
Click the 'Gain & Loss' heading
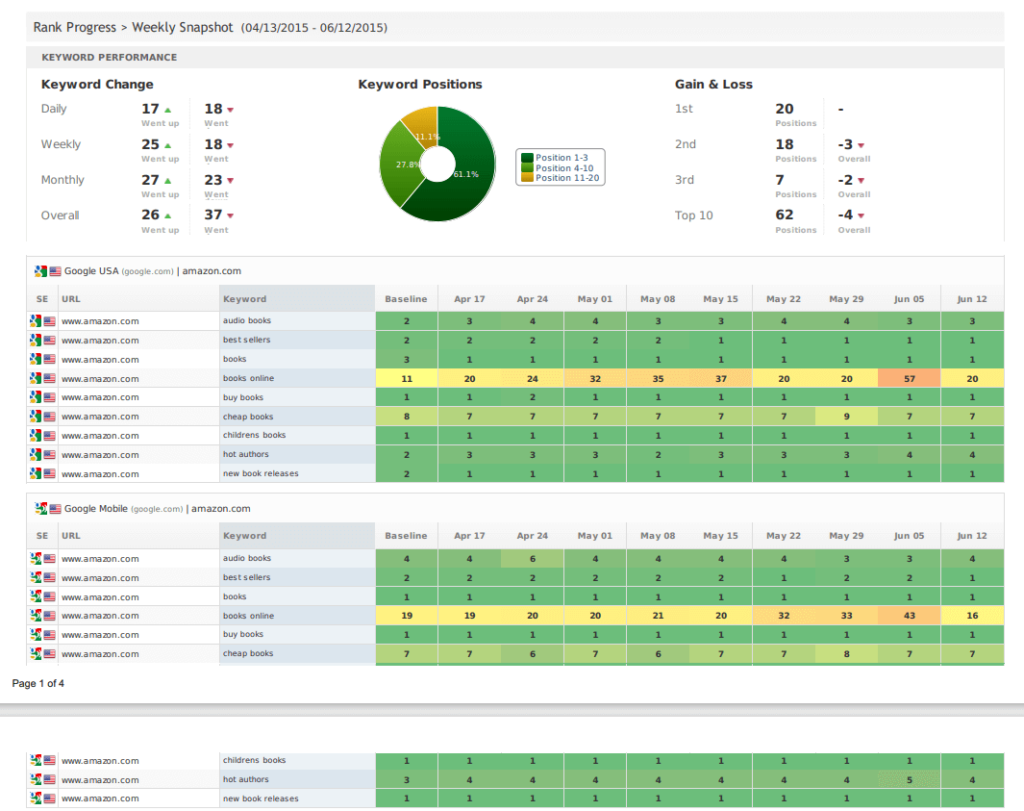click(x=714, y=84)
